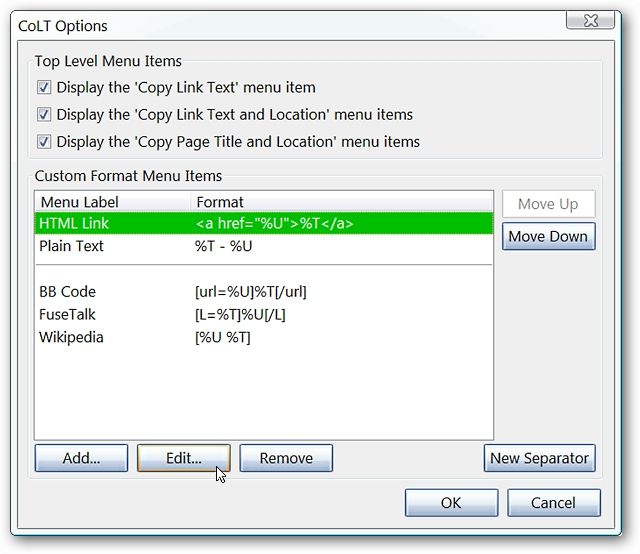This screenshot has width=640, height=554.
Task: Toggle 'Copy Link Text' menu item checkbox
Action: 44,87
